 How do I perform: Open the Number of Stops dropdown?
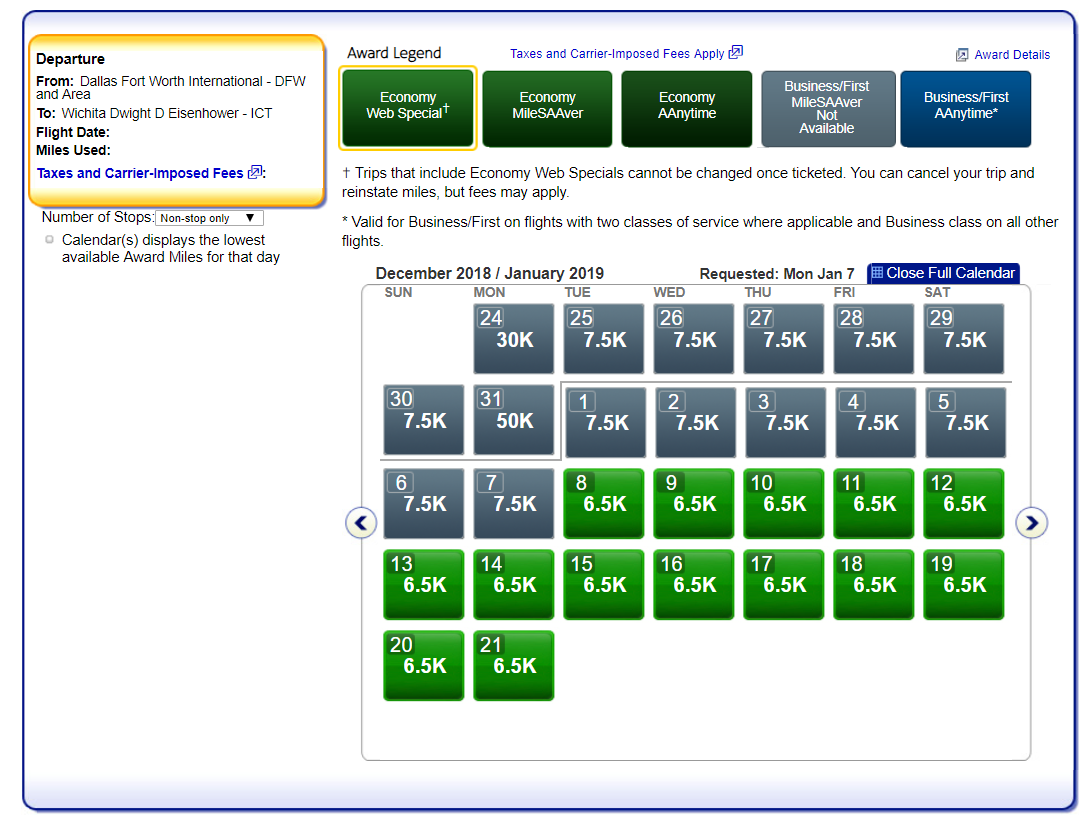pos(209,218)
